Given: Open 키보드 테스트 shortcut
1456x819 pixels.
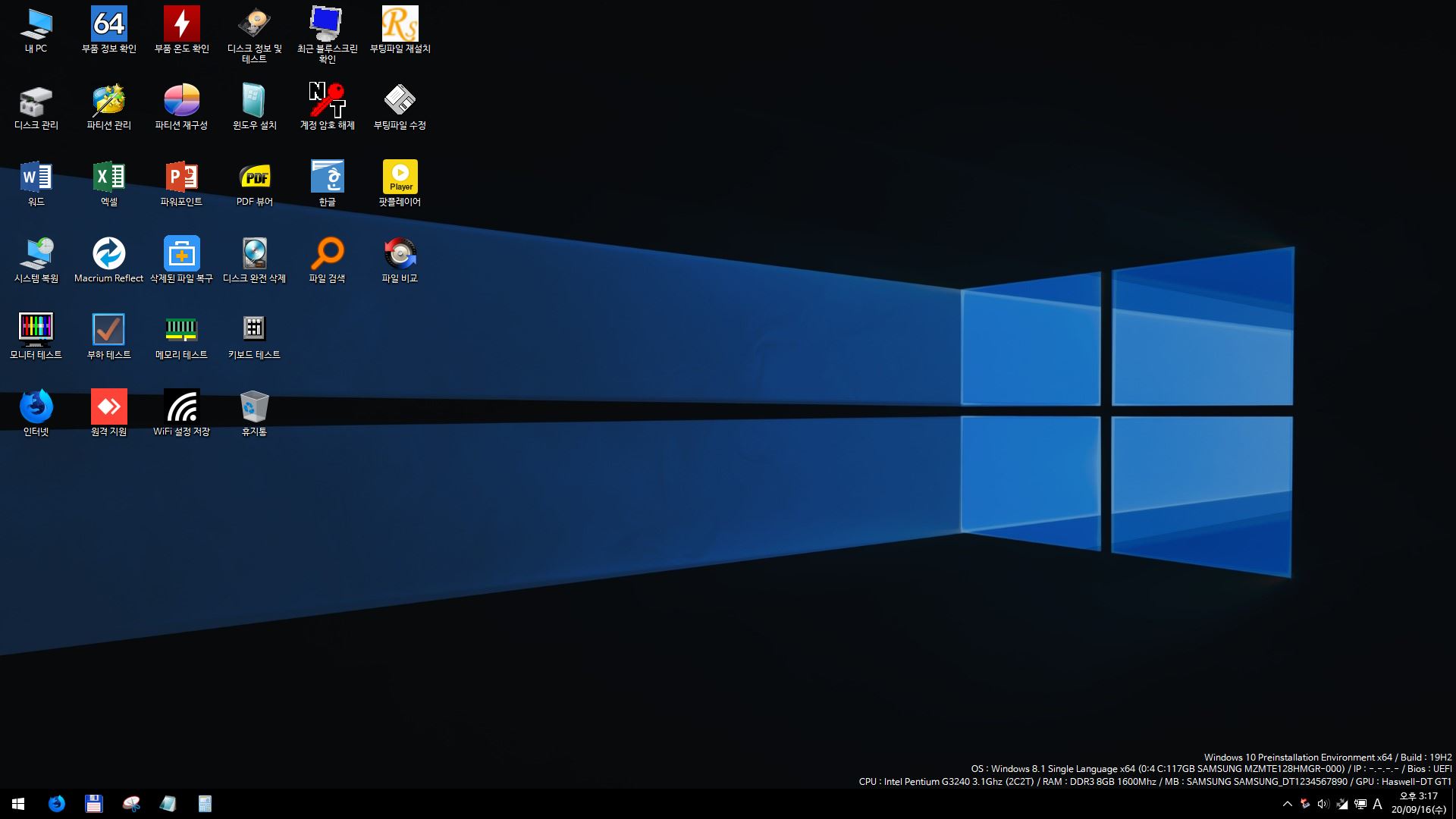Looking at the screenshot, I should pos(255,336).
